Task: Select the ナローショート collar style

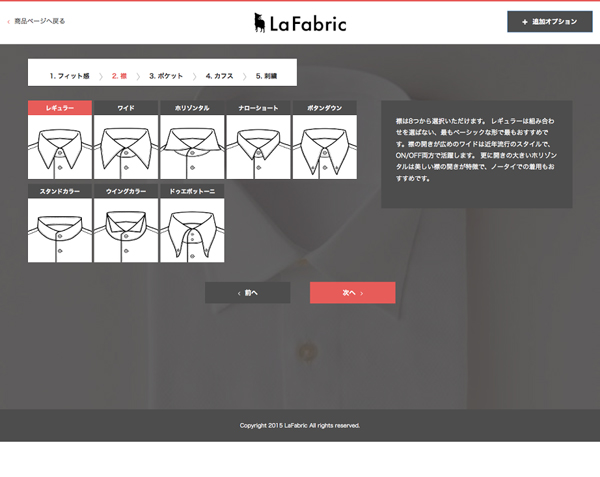Action: click(258, 147)
